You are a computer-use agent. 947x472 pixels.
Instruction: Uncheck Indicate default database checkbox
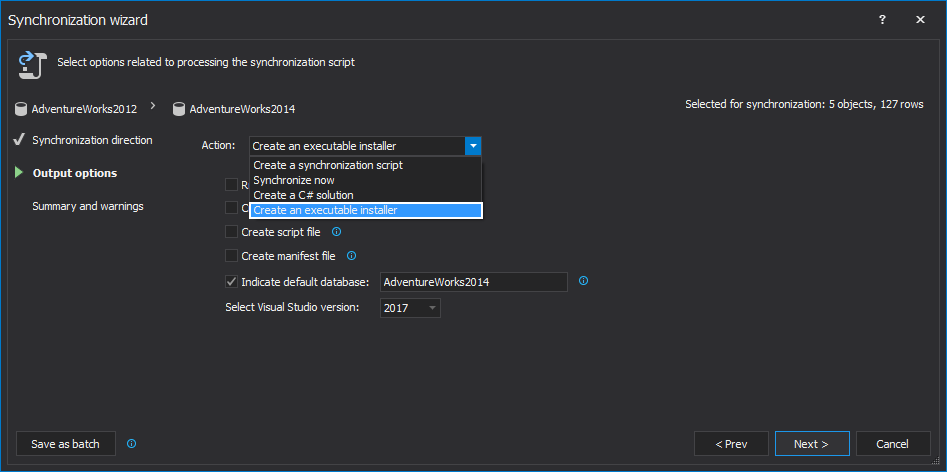[232, 282]
